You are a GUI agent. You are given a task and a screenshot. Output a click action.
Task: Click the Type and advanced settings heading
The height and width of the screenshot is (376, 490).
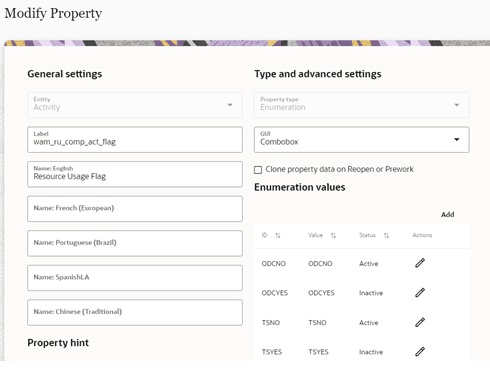[x=318, y=74]
